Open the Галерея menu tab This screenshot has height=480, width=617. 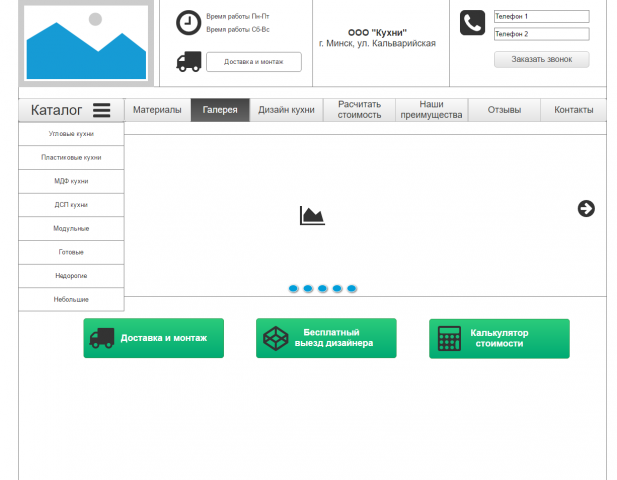220,110
